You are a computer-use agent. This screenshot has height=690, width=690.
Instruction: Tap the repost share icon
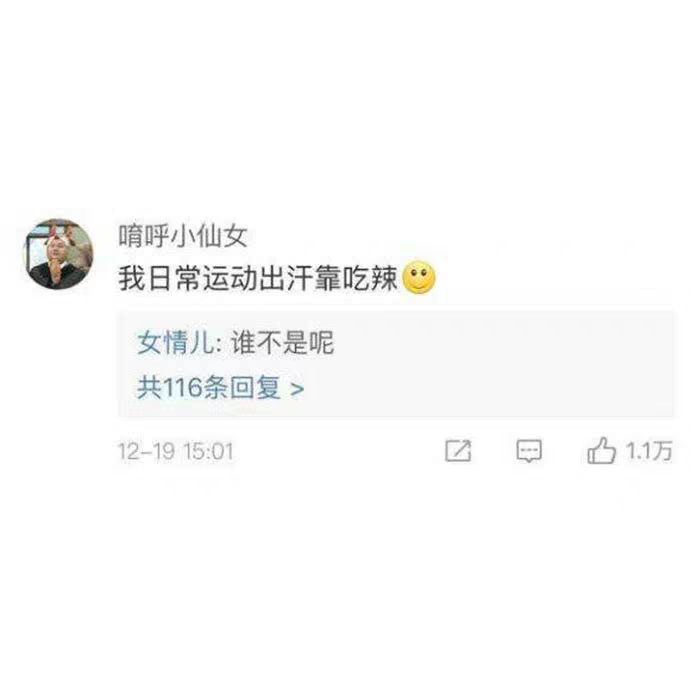tap(458, 451)
